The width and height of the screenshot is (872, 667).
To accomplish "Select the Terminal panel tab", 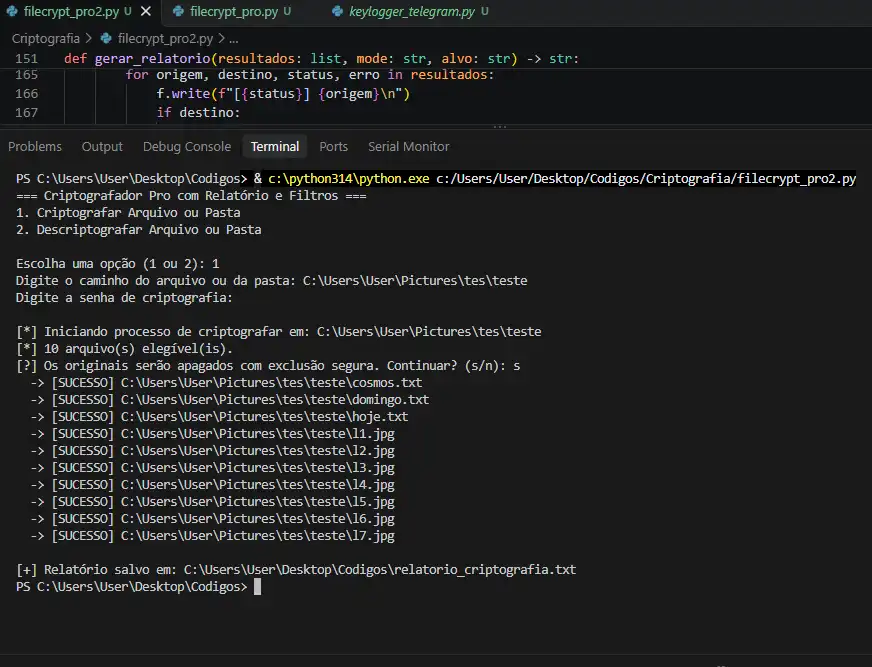I will (275, 146).
